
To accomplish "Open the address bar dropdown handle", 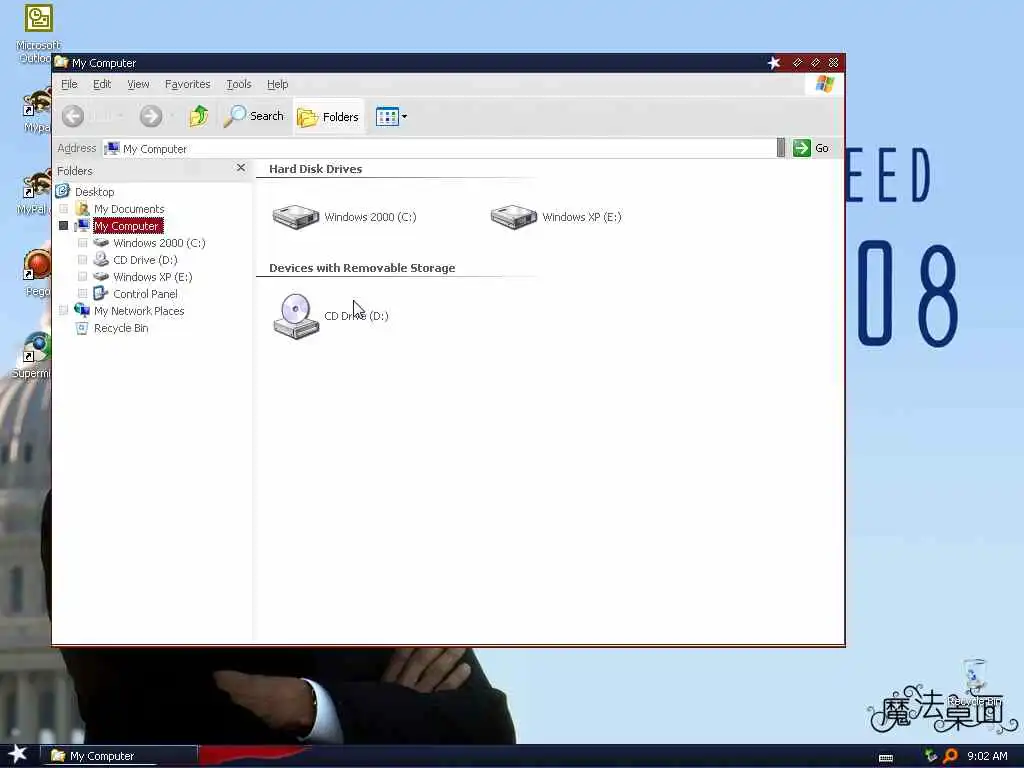I will click(x=780, y=148).
